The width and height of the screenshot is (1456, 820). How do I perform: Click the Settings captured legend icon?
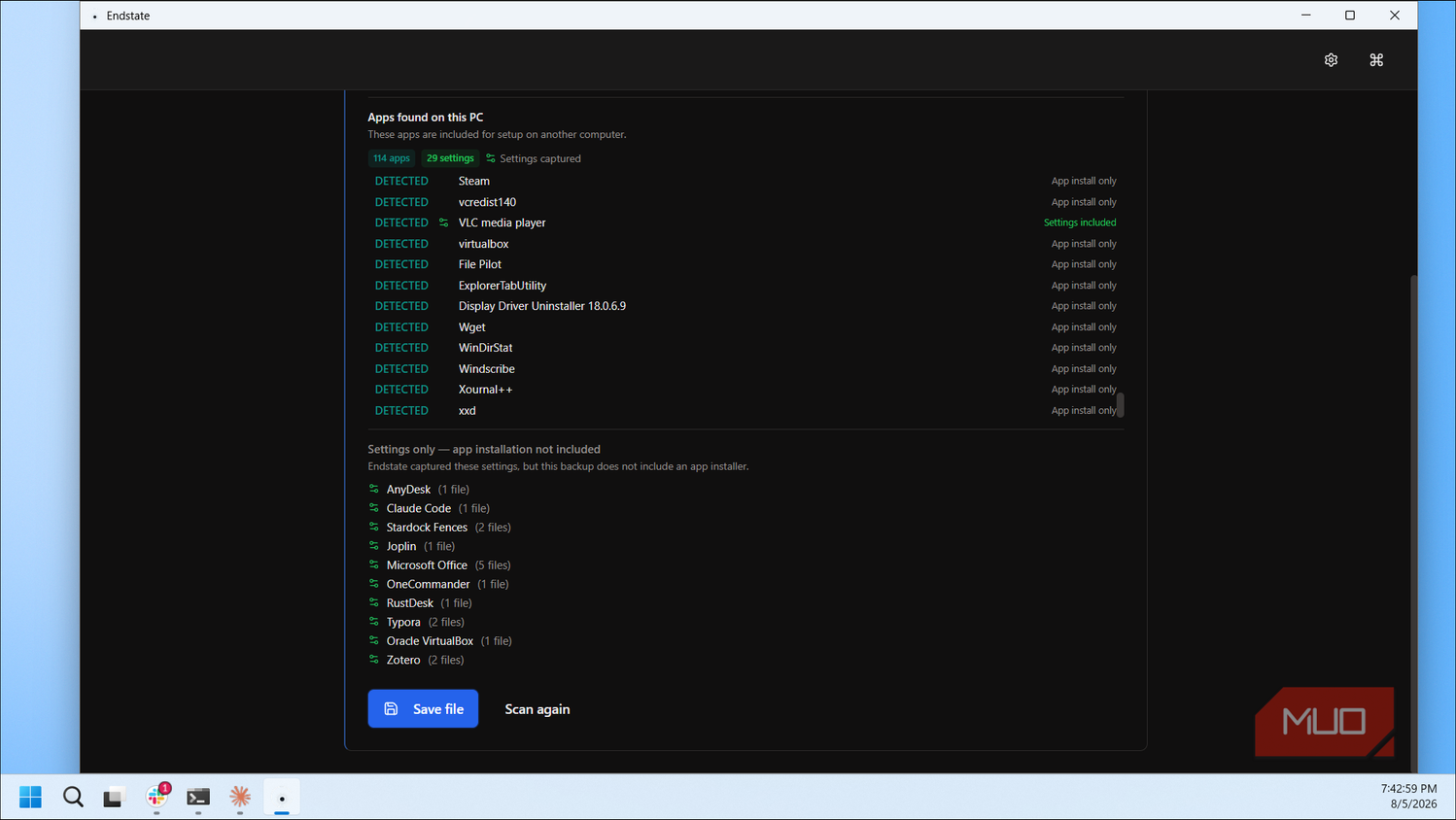tap(491, 158)
